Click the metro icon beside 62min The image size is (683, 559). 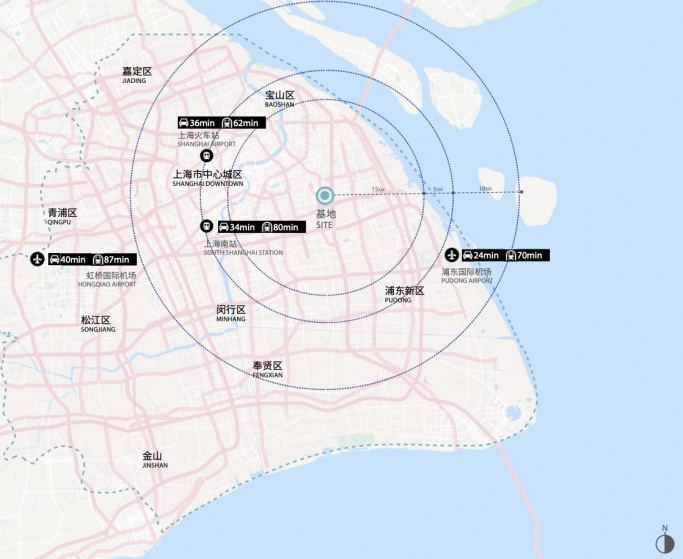pyautogui.click(x=227, y=123)
